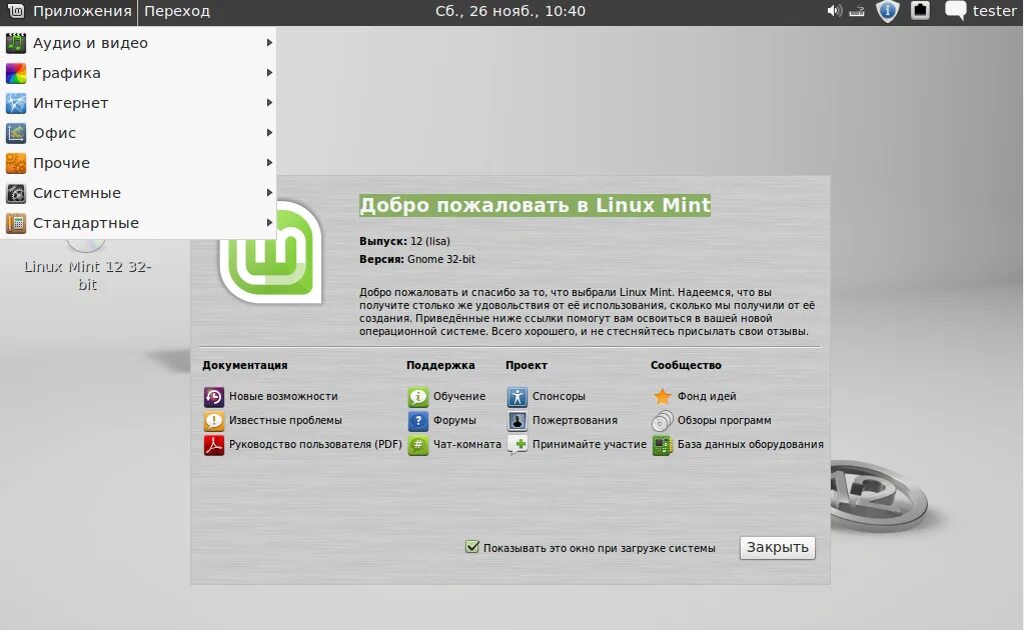
Task: Click the База данных оборудования chip icon
Action: pyautogui.click(x=662, y=445)
